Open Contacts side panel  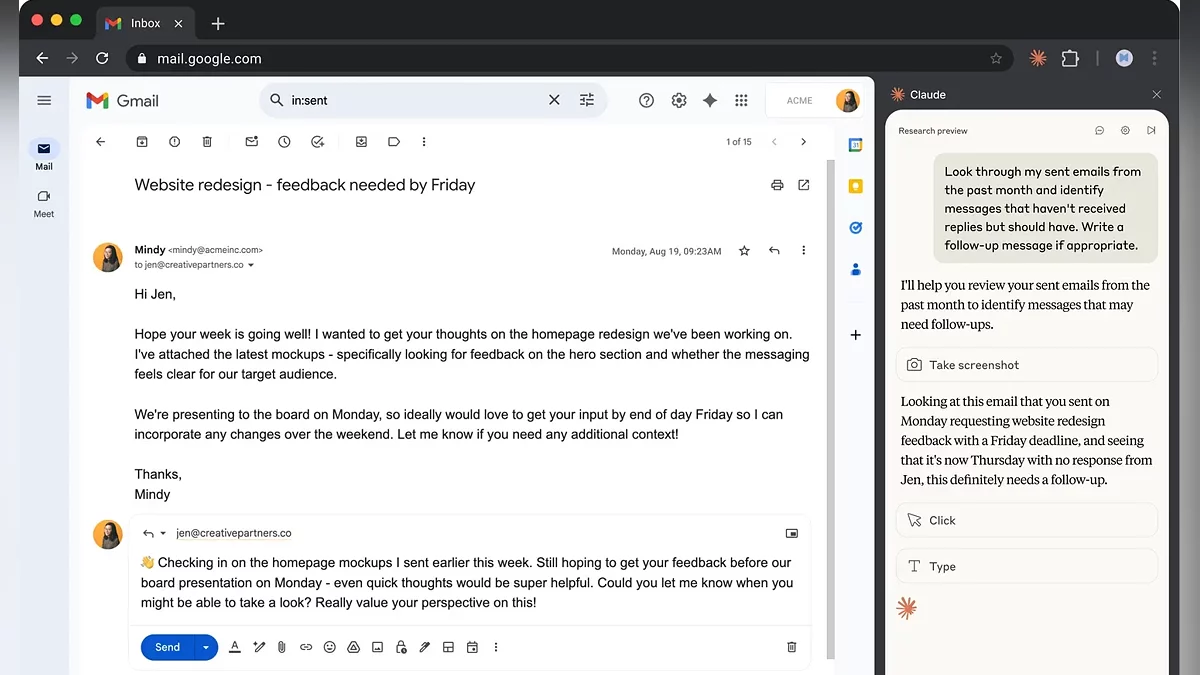pos(855,269)
